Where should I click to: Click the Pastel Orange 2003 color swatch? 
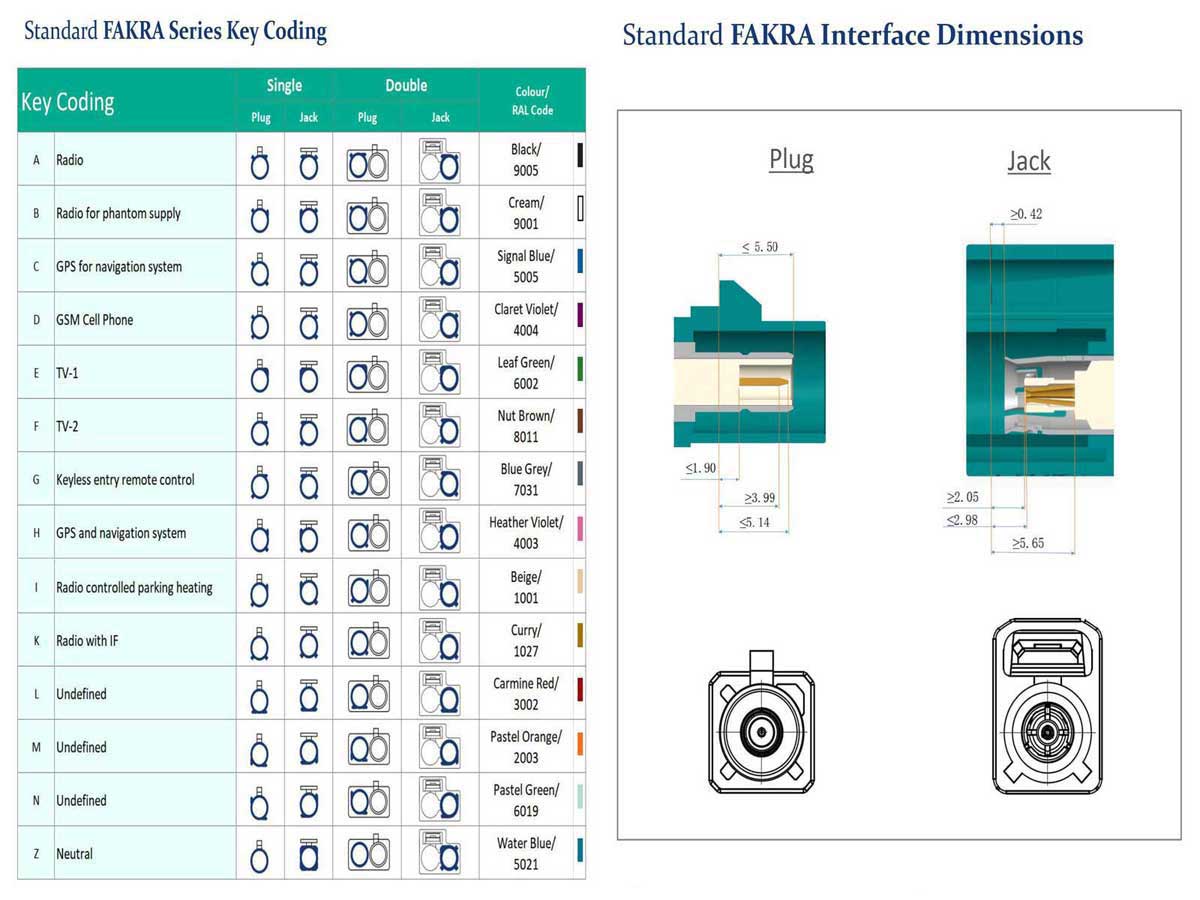tap(580, 743)
